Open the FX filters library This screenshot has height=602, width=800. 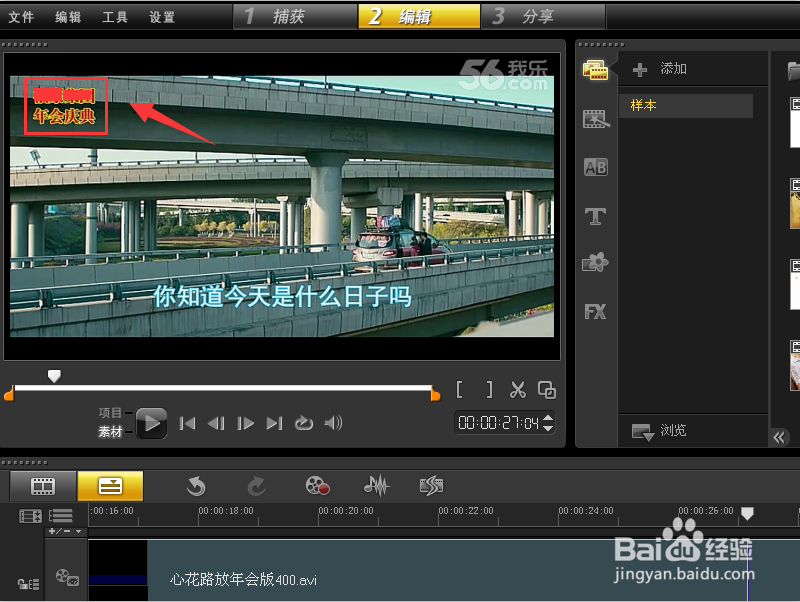tap(595, 312)
